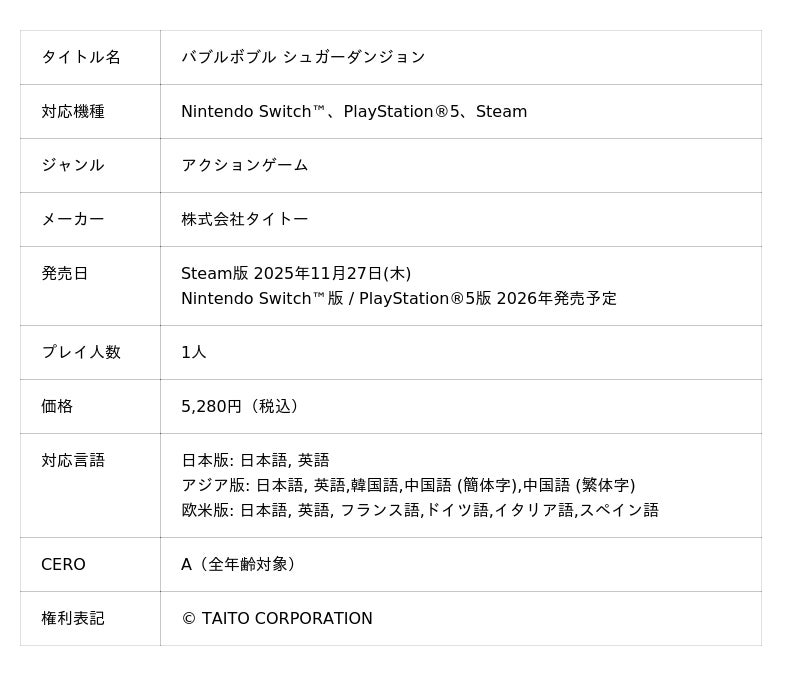Click the メーカー row label
The width and height of the screenshot is (800, 676).
point(73,219)
